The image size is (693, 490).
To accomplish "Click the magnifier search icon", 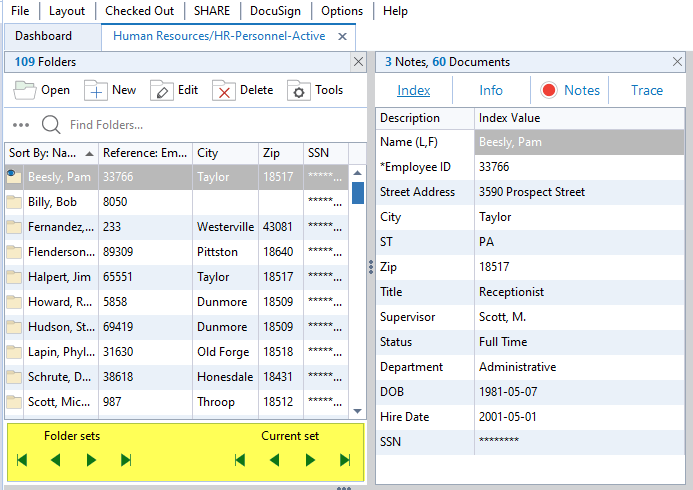I will coord(51,125).
